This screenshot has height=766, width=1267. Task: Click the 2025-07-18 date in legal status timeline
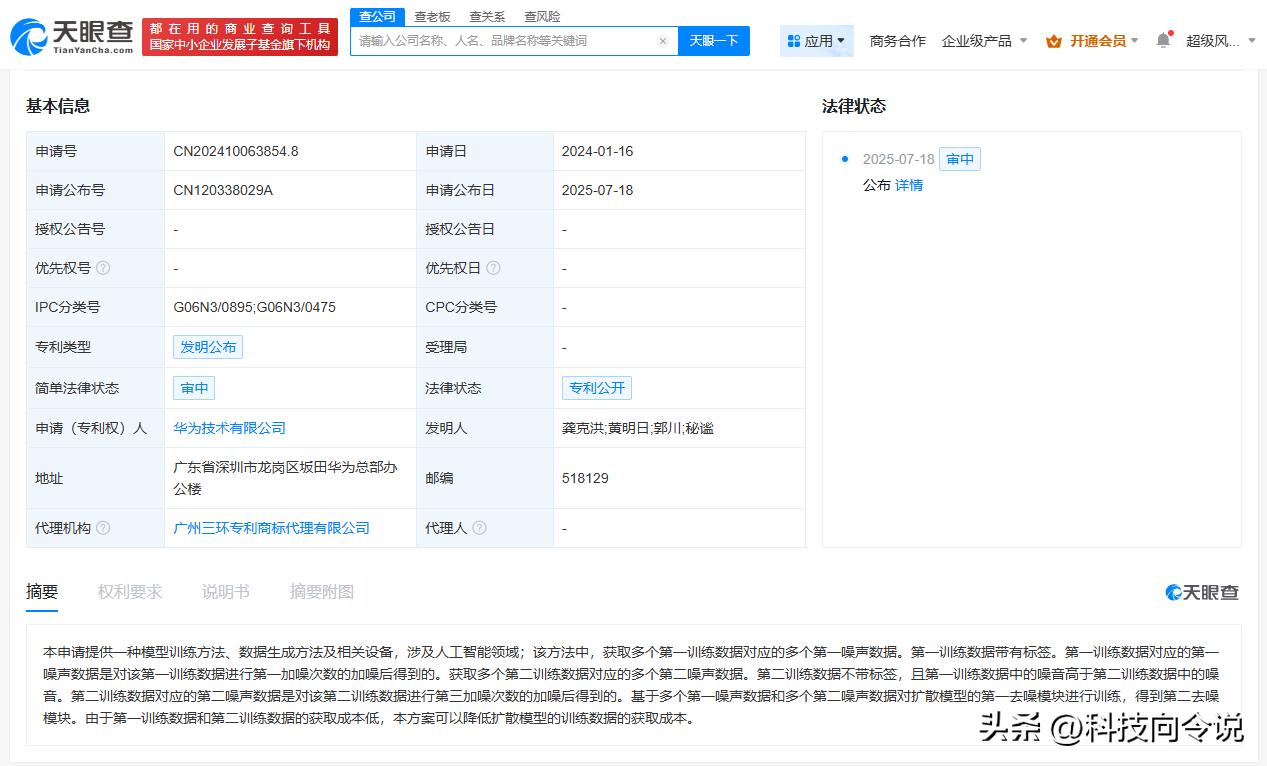(x=898, y=159)
